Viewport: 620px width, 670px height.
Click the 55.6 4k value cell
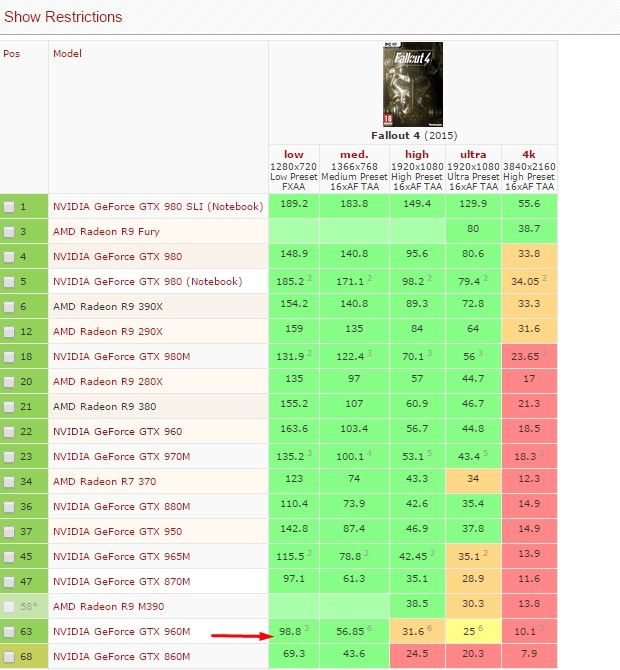click(x=529, y=204)
